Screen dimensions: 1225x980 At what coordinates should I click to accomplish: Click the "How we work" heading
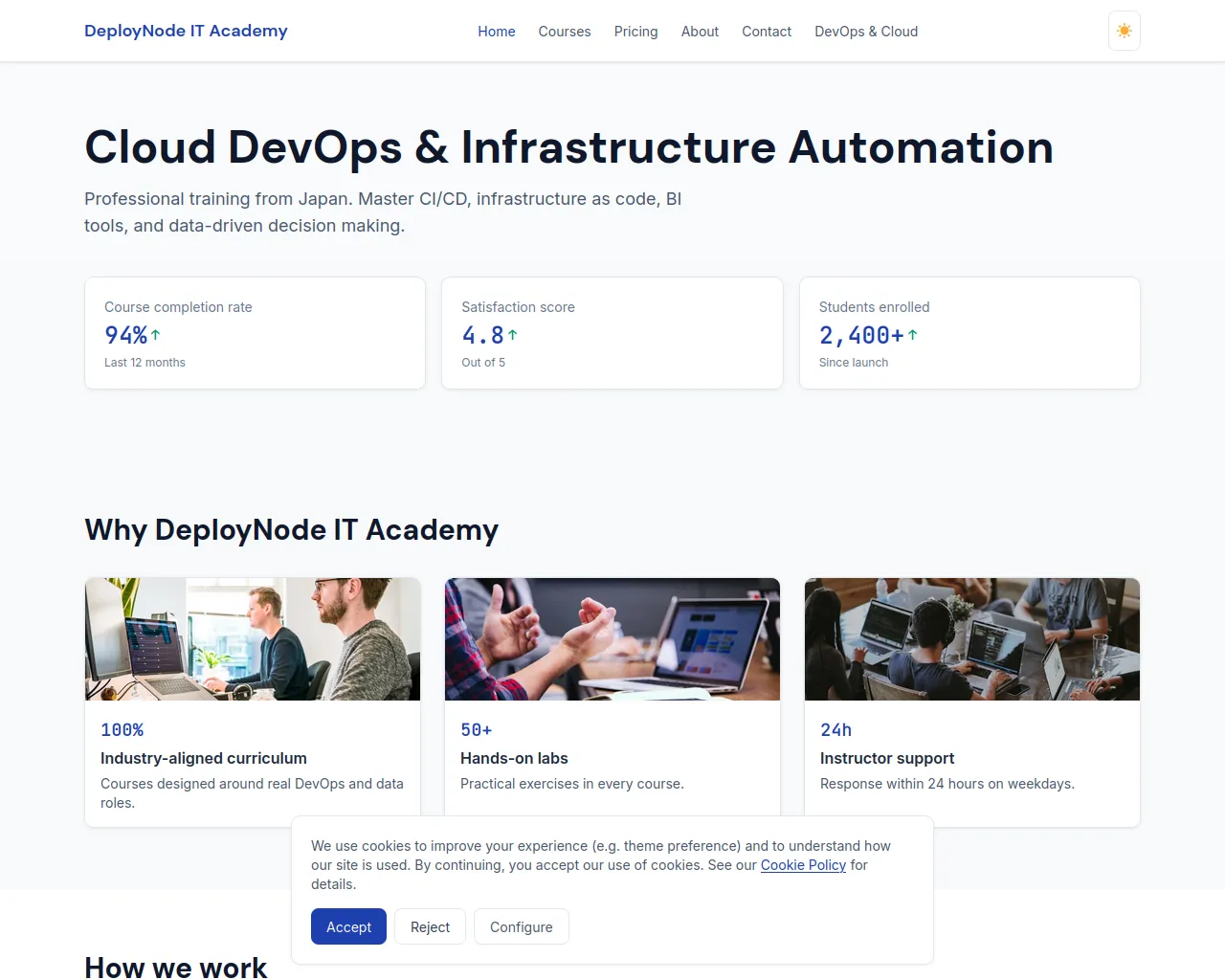(x=176, y=968)
